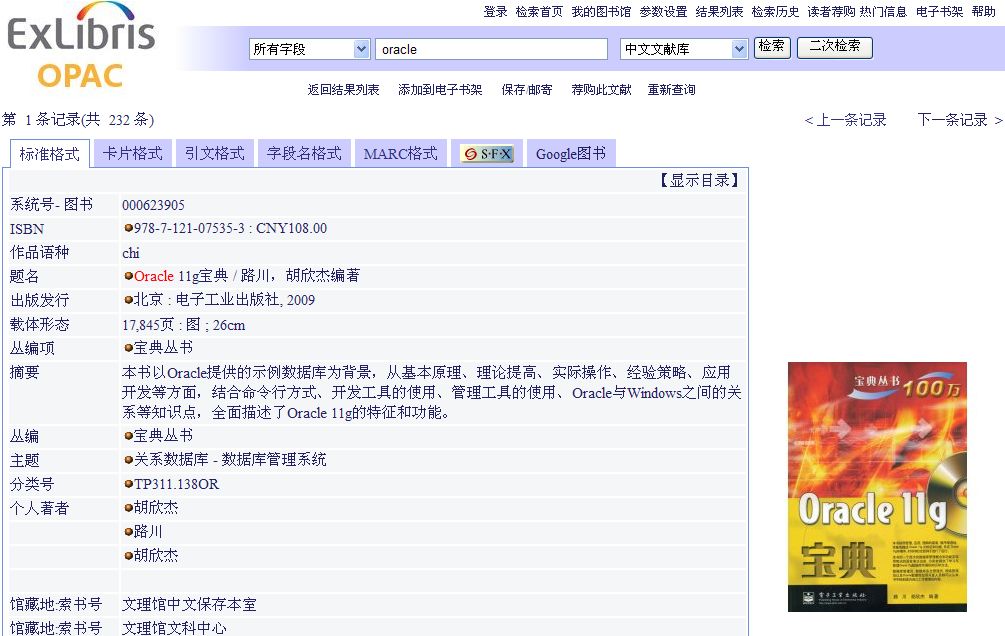Click 【显示目录】 to show contents
This screenshot has width=1005, height=636.
click(699, 180)
